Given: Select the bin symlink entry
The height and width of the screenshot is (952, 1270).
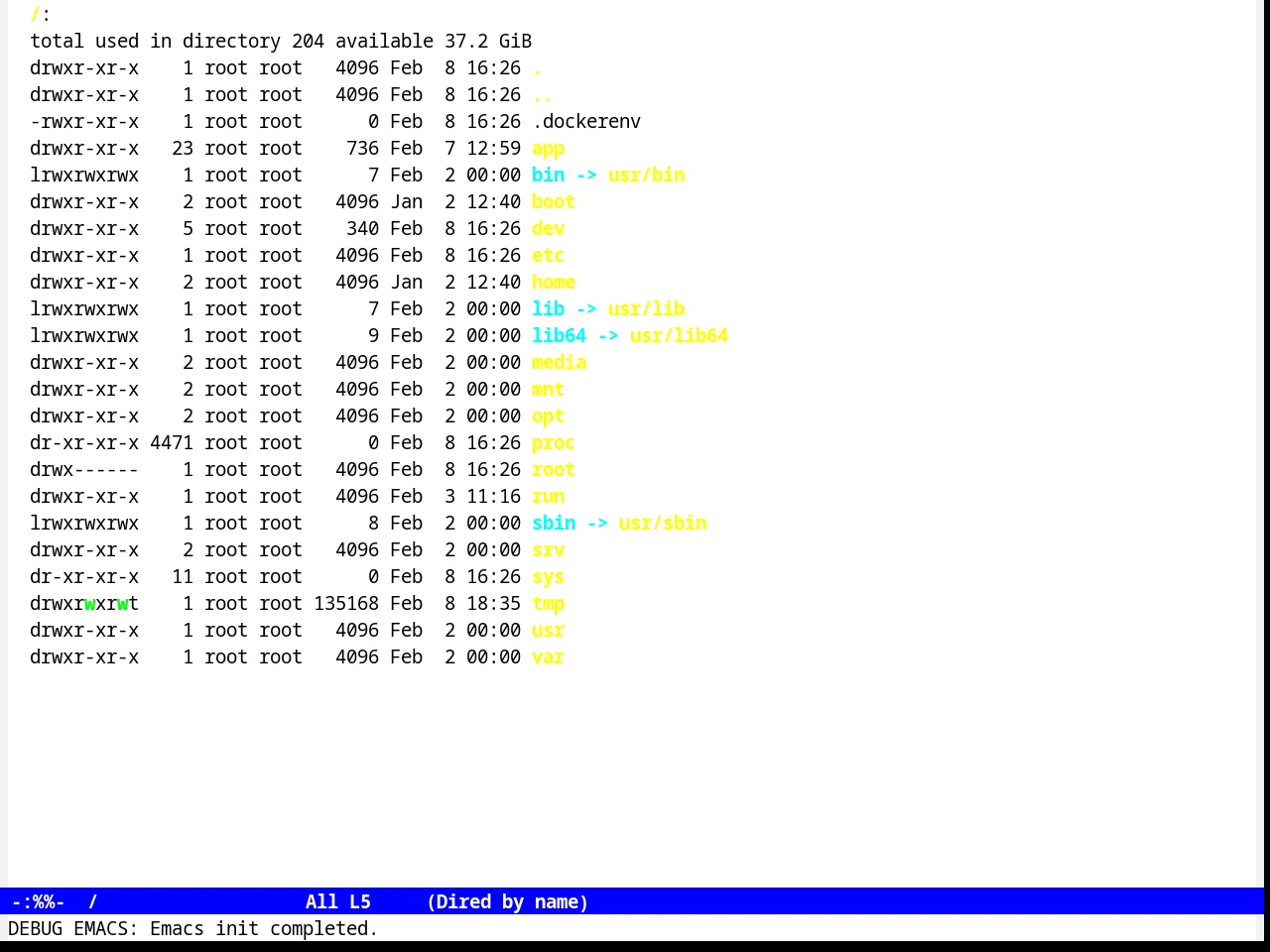Looking at the screenshot, I should 548,176.
